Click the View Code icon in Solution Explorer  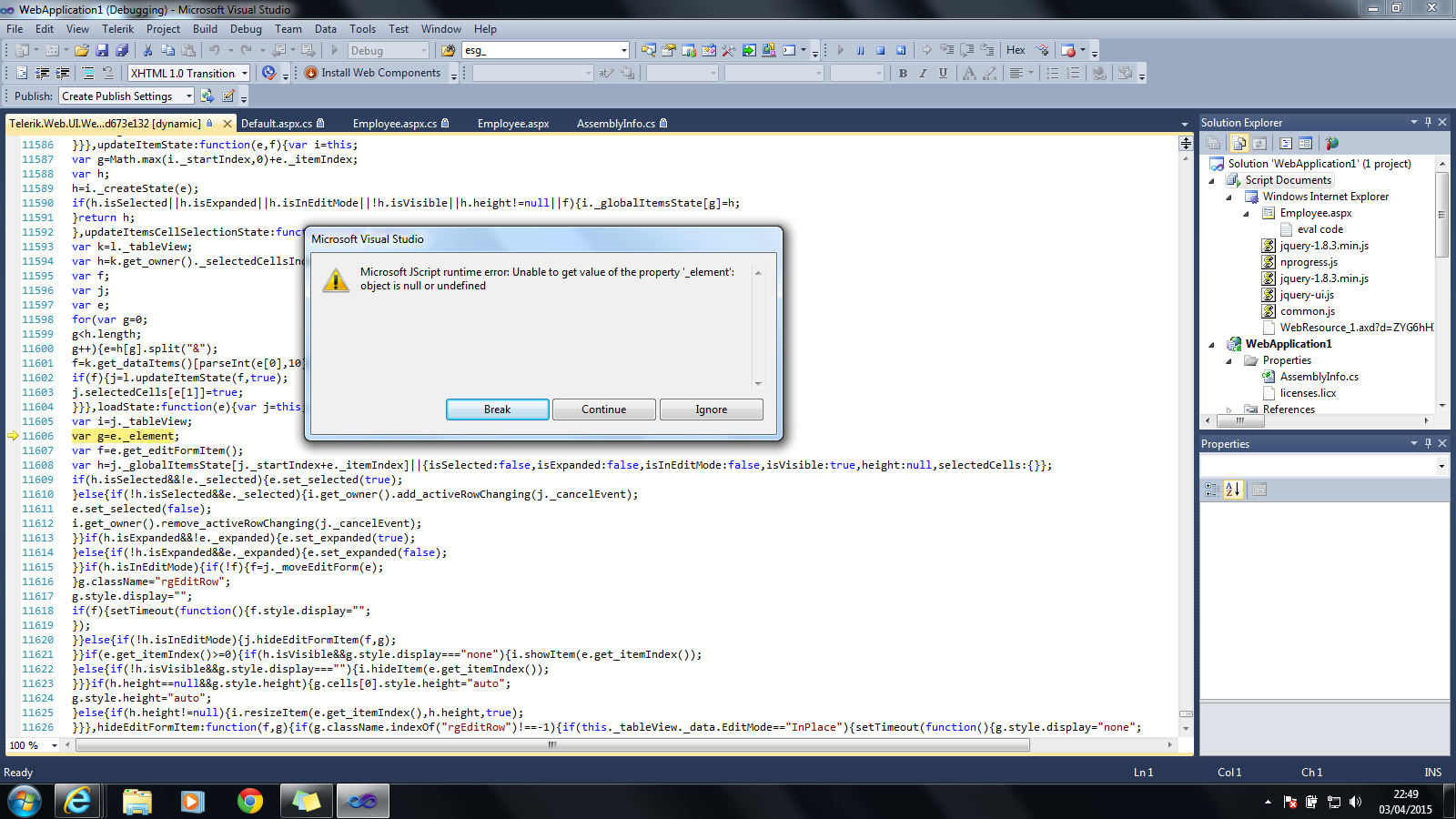tap(1286, 143)
